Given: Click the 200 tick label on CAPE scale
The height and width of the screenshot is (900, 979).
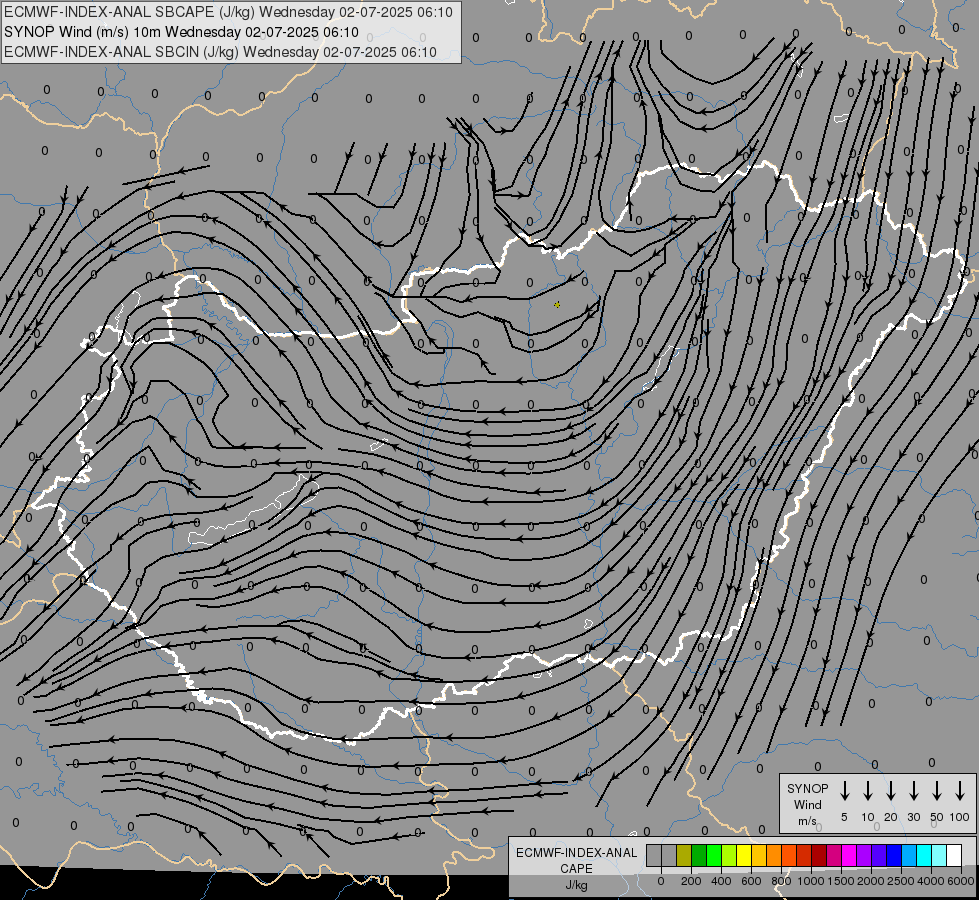Looking at the screenshot, I should coord(691,881).
